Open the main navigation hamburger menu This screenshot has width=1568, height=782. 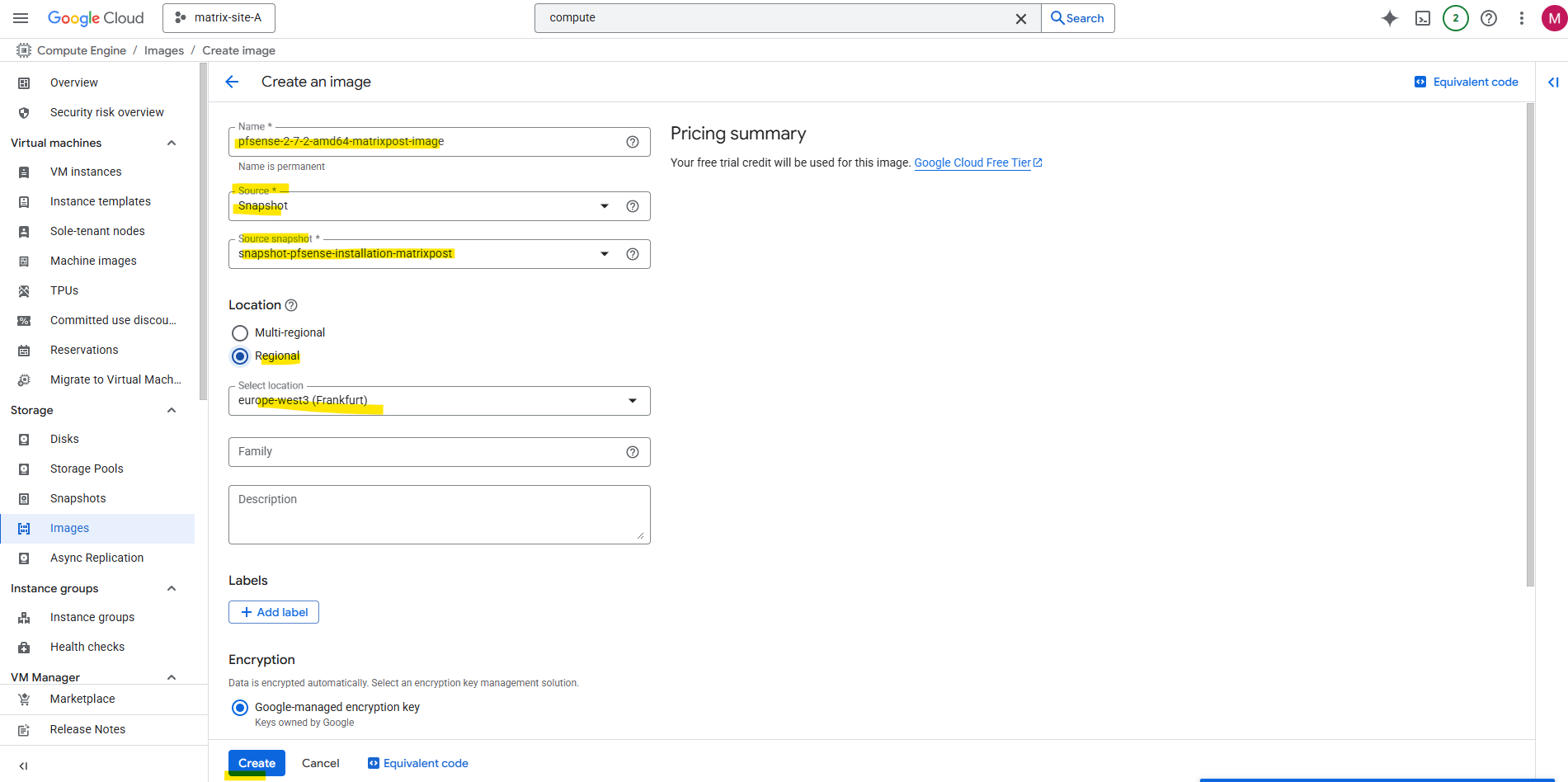point(21,18)
